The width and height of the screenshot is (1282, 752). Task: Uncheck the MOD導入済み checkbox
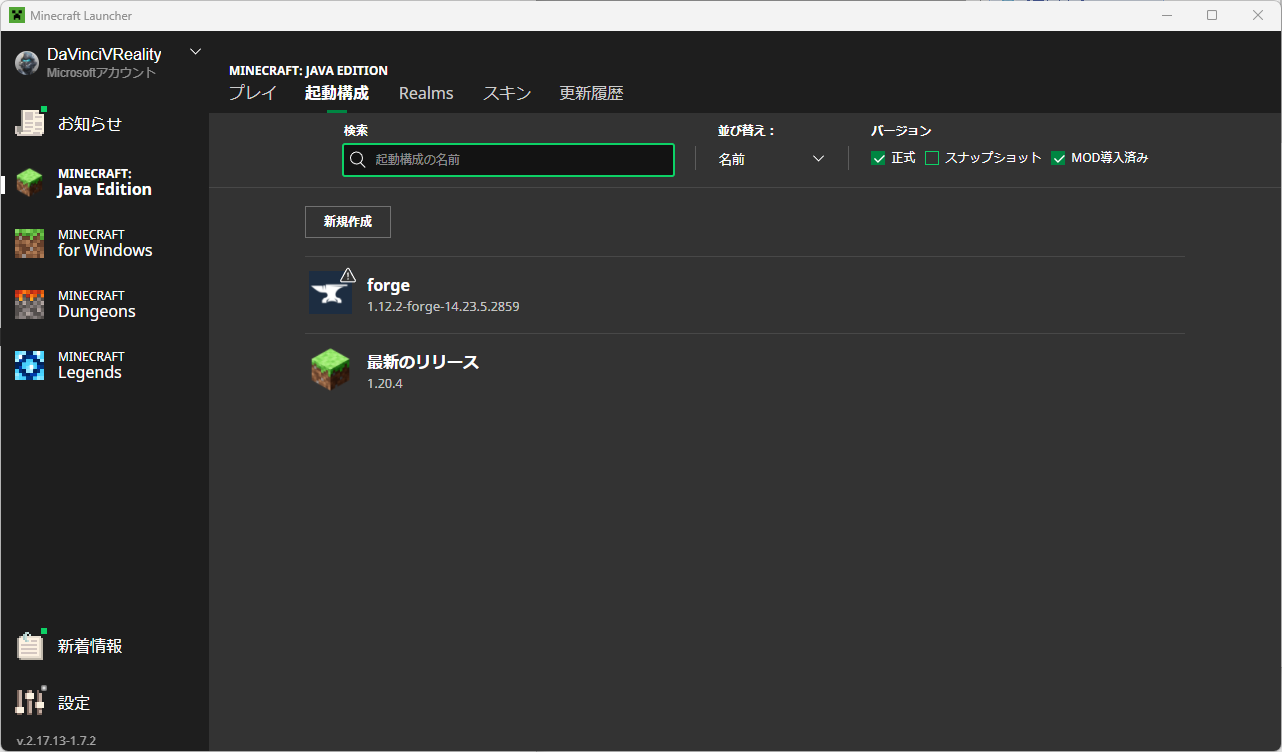pyautogui.click(x=1058, y=158)
